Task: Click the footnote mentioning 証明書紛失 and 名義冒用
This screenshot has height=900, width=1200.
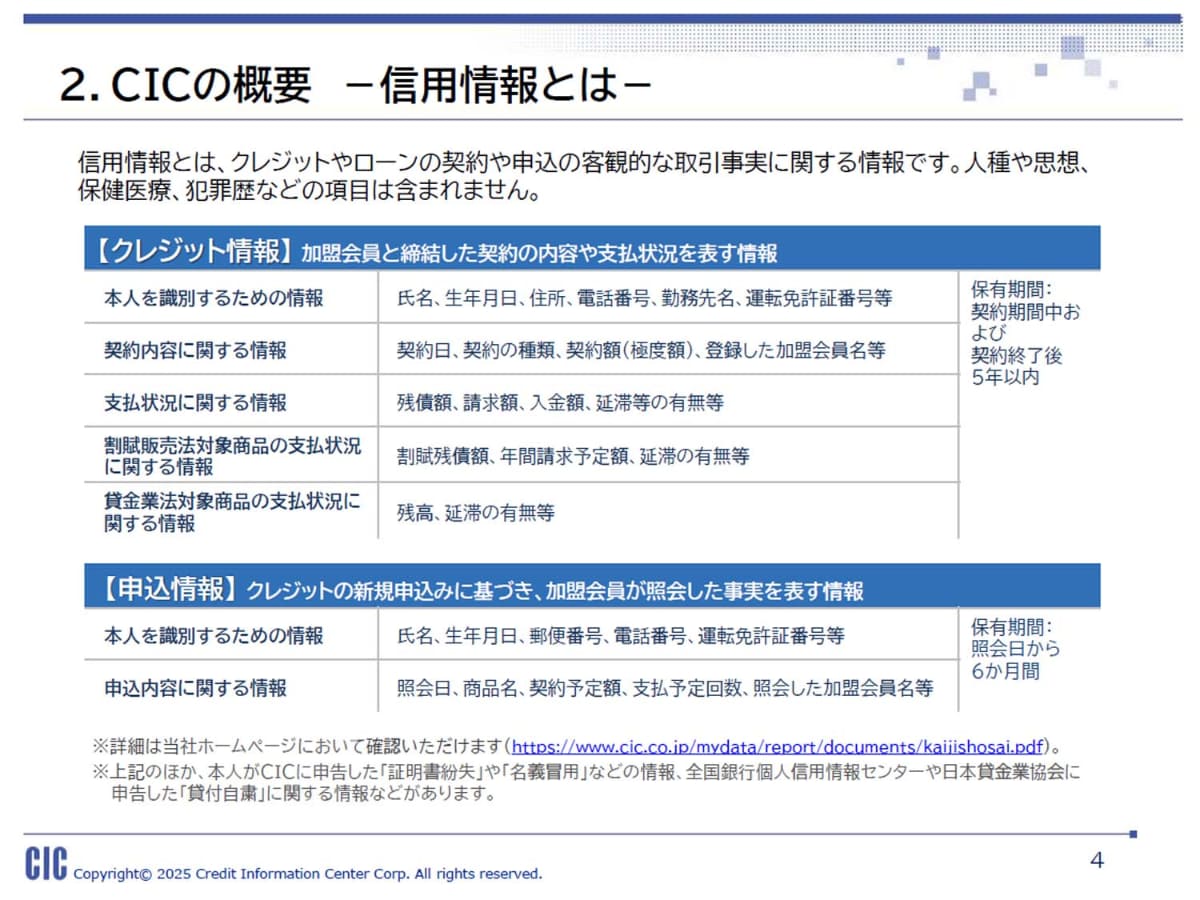Action: tap(586, 783)
